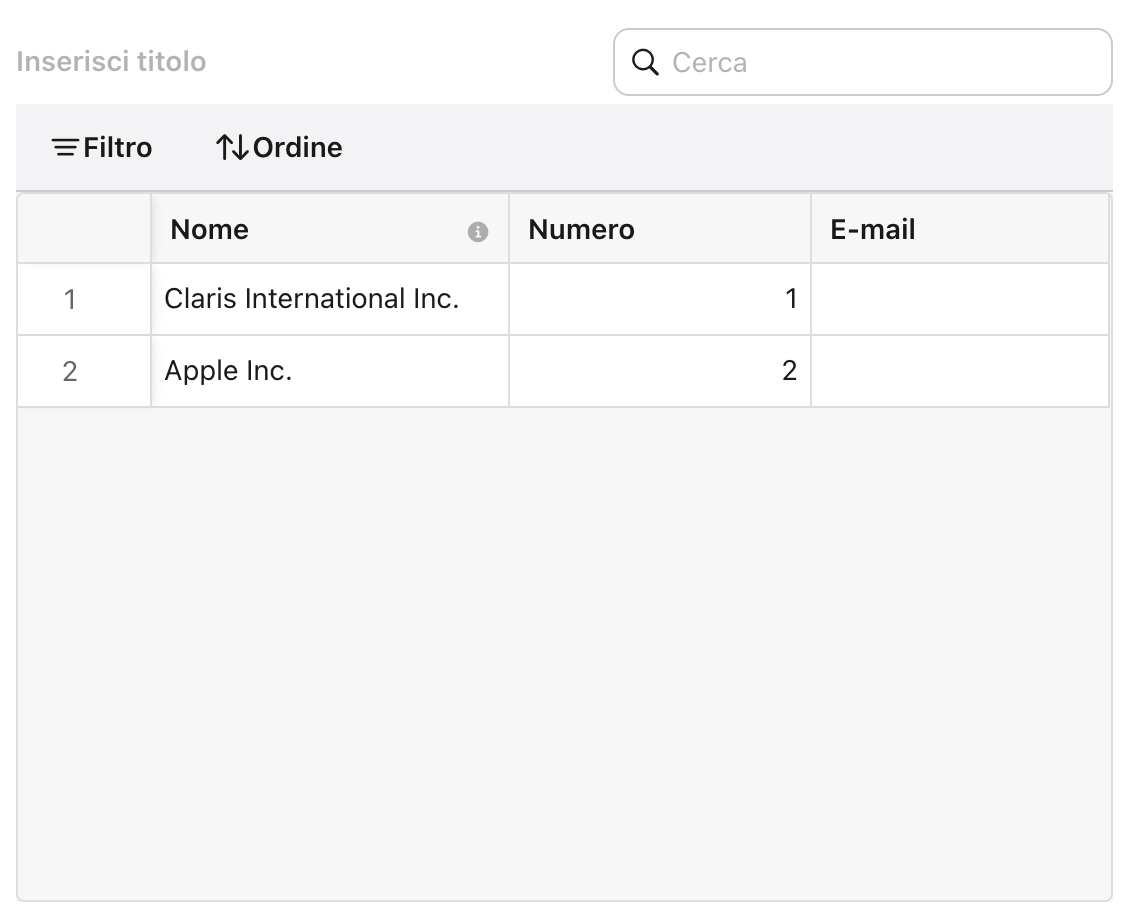The image size is (1136, 920).
Task: Click the Numero cell containing 2
Action: pos(660,371)
